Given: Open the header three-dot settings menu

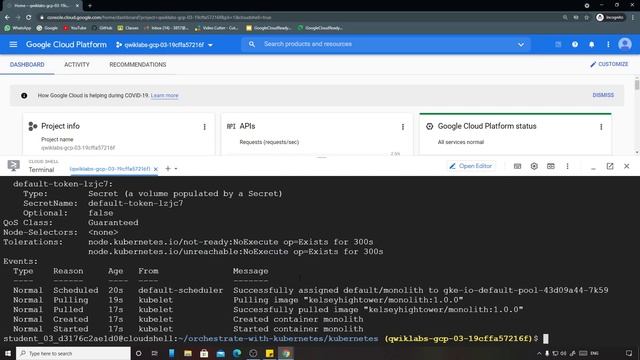Looking at the screenshot, I should [608, 44].
